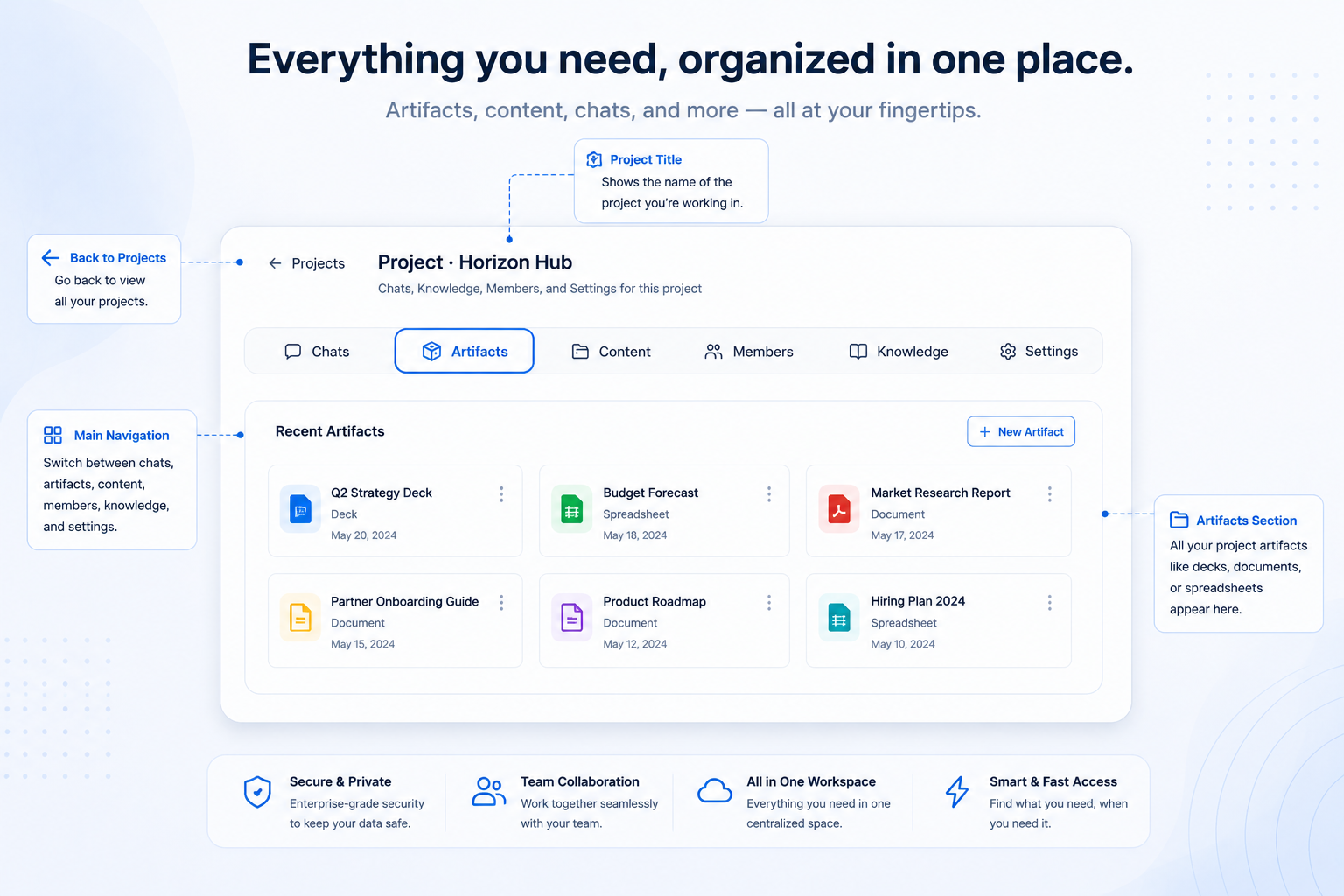Click the May 17, 2024 date
Screen dimensions: 1344x896
click(x=902, y=535)
